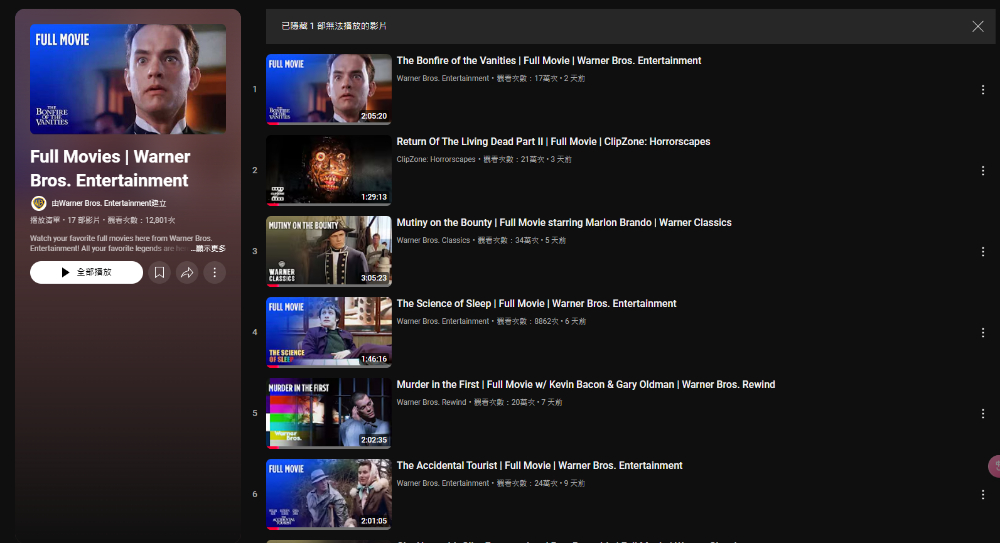
Task: Open Return Of The Living Dead Part II title
Action: click(x=553, y=142)
